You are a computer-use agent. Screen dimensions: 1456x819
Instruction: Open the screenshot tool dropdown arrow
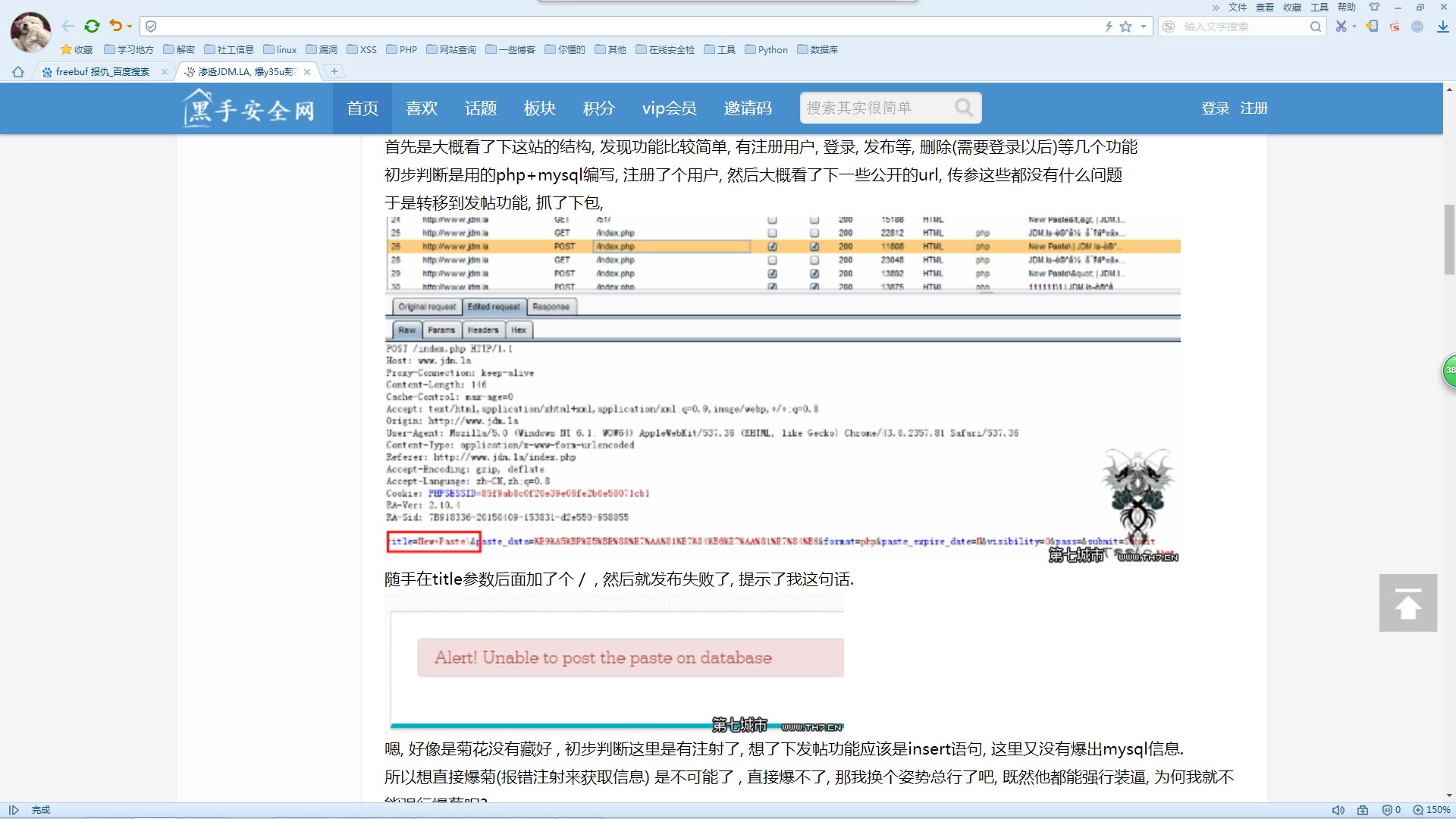(1354, 27)
